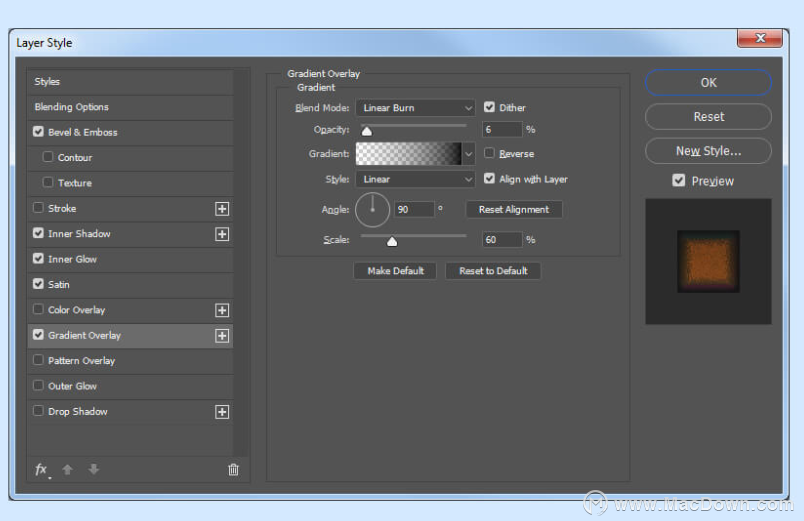Viewport: 804px width, 521px height.
Task: Enable the Contour checkbox
Action: (x=48, y=156)
